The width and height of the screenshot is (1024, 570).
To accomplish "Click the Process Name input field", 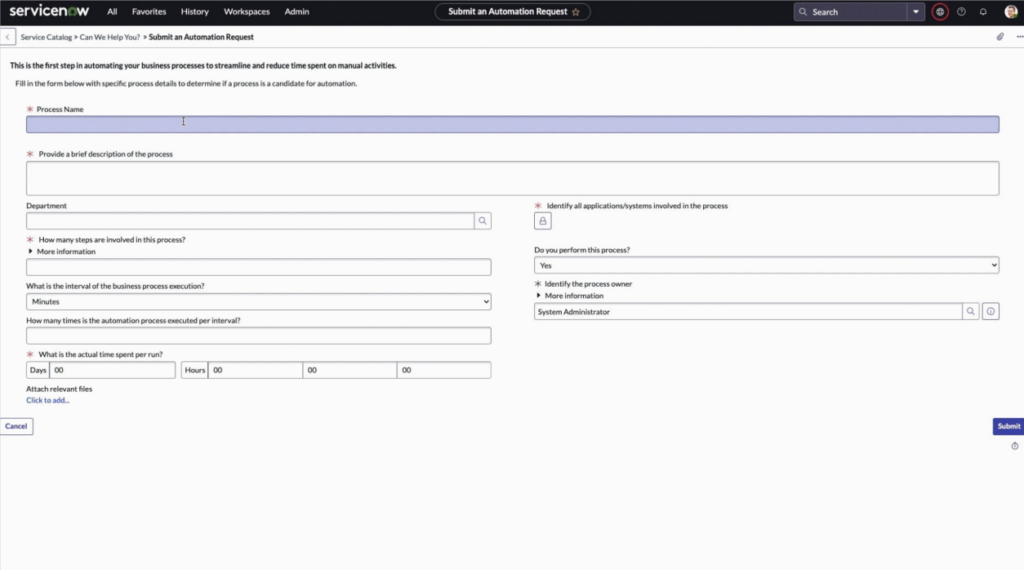I will pyautogui.click(x=512, y=125).
